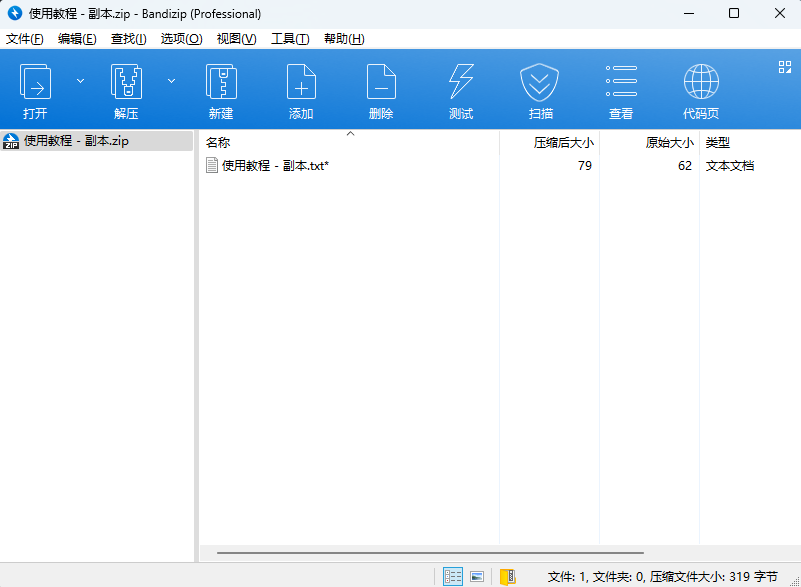Screen dimensions: 801x587
Task: Open the 视图(V) menu
Action: pyautogui.click(x=237, y=39)
